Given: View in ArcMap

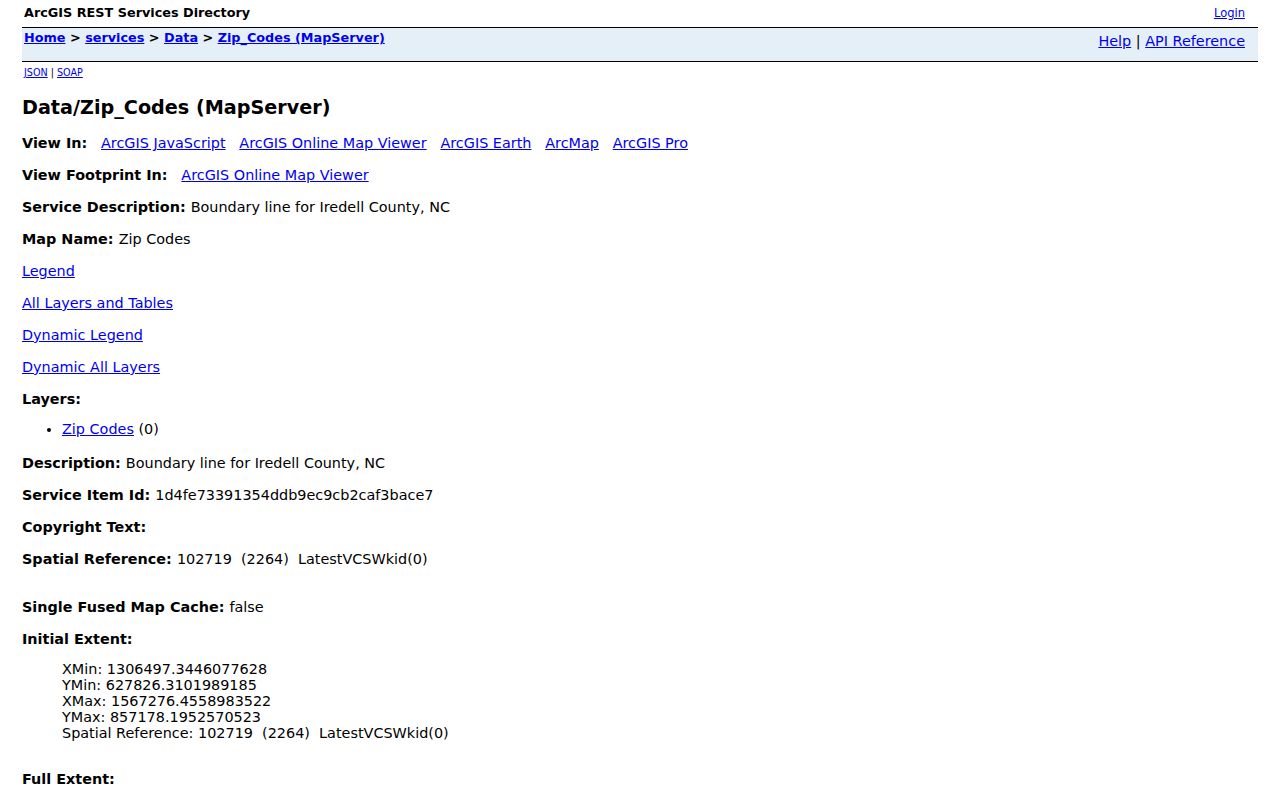Looking at the screenshot, I should pos(572,143).
